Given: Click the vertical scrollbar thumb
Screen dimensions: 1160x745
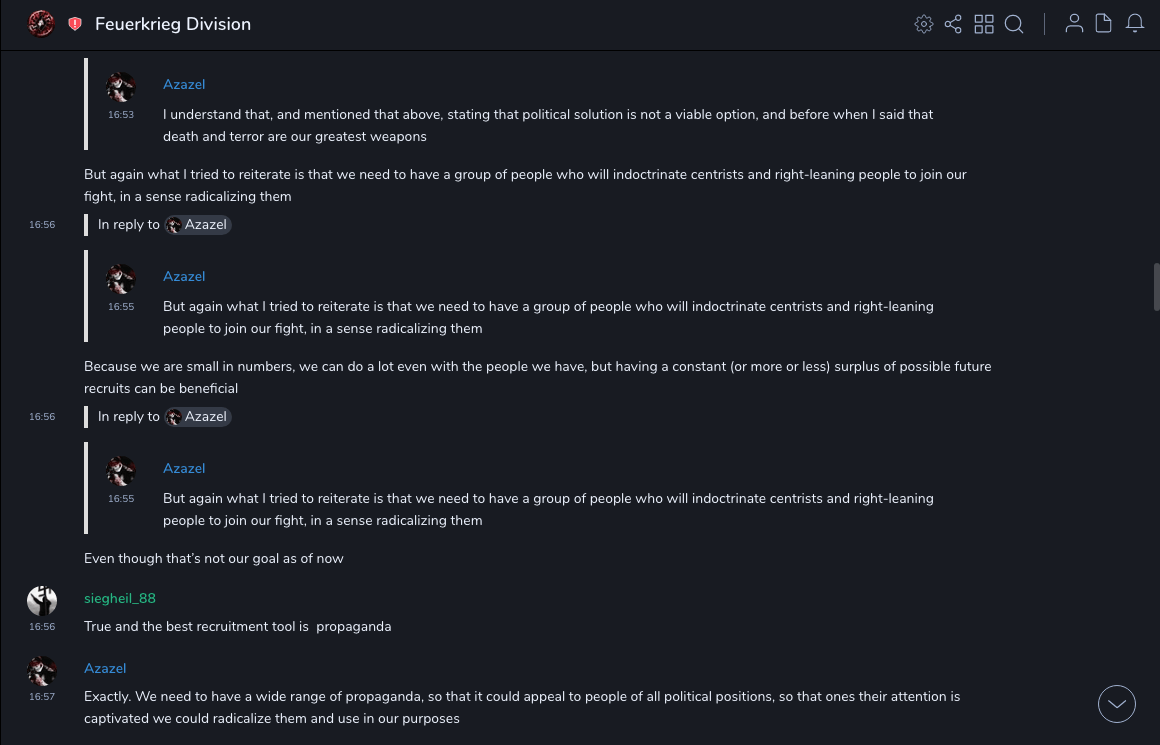Looking at the screenshot, I should click(x=1156, y=287).
